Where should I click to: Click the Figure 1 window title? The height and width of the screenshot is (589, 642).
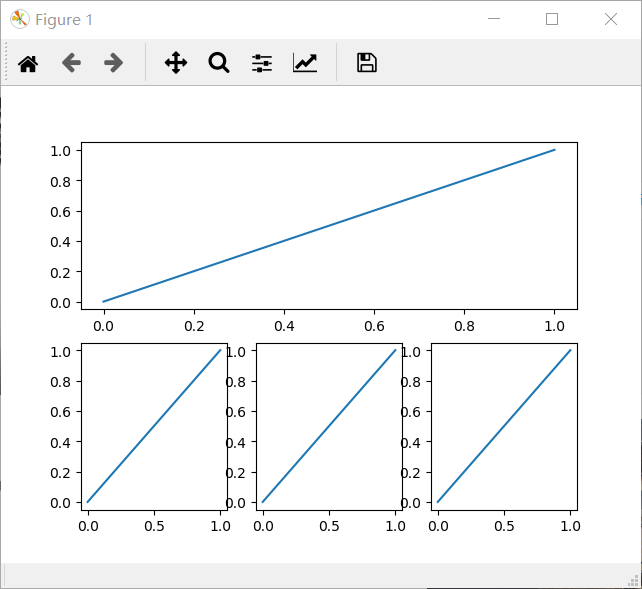tap(64, 20)
